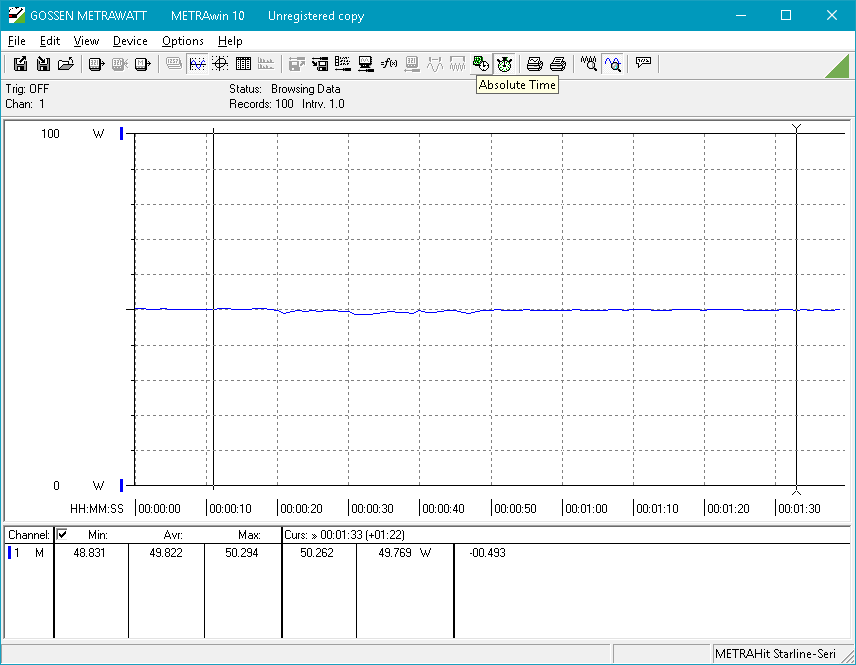The width and height of the screenshot is (856, 665).
Task: Toggle the blue curve zoom magnifier icon
Action: pos(613,64)
